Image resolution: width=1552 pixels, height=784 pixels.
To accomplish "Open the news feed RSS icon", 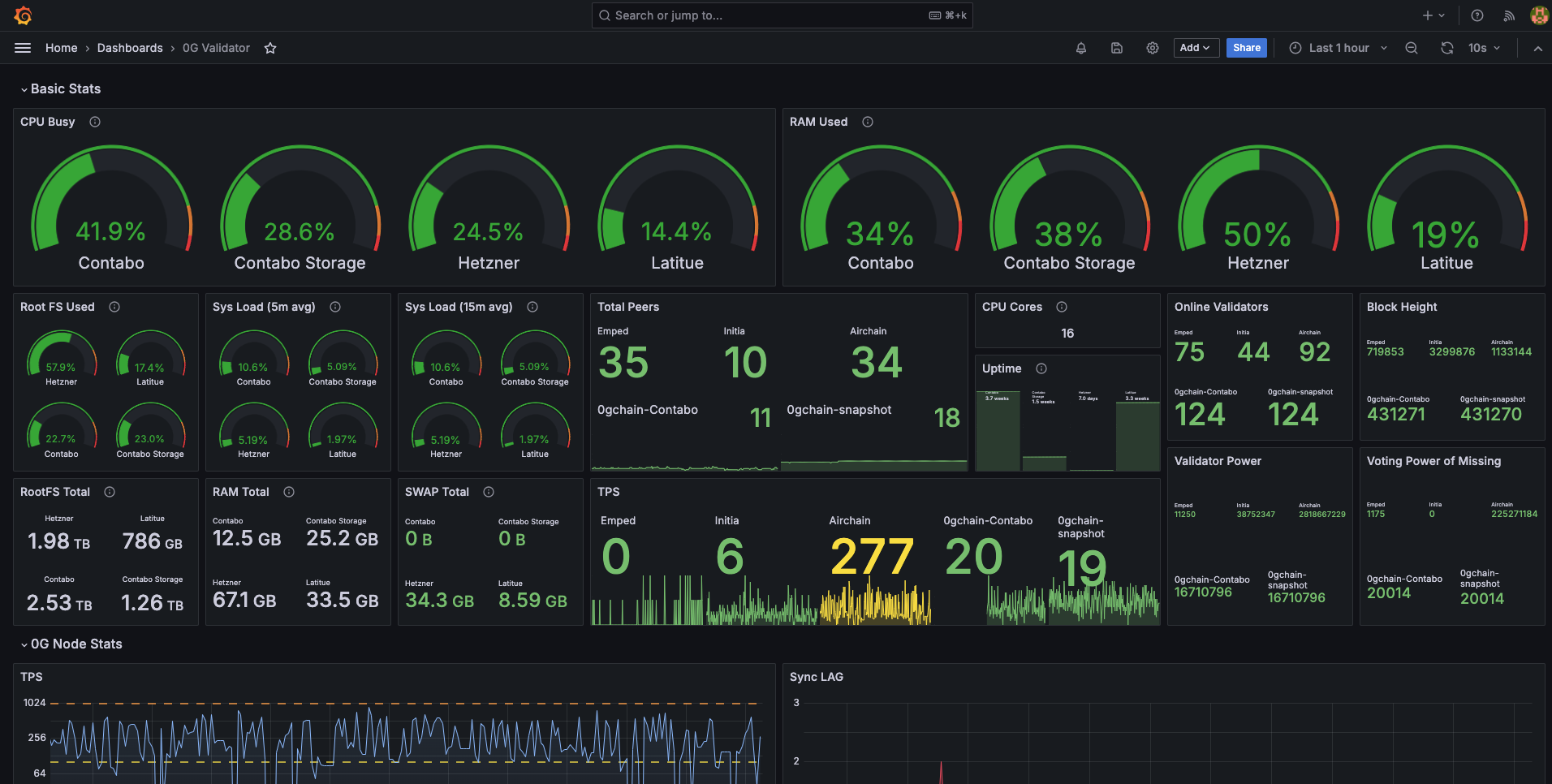I will pyautogui.click(x=1509, y=15).
